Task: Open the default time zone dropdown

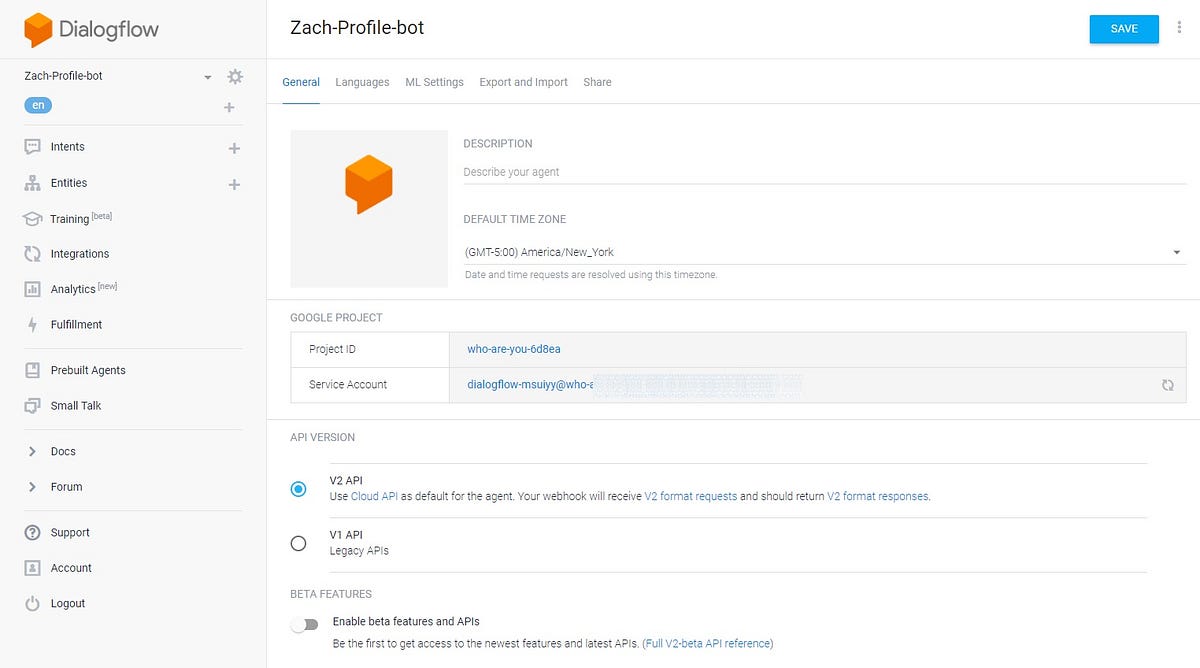Action: [1176, 253]
